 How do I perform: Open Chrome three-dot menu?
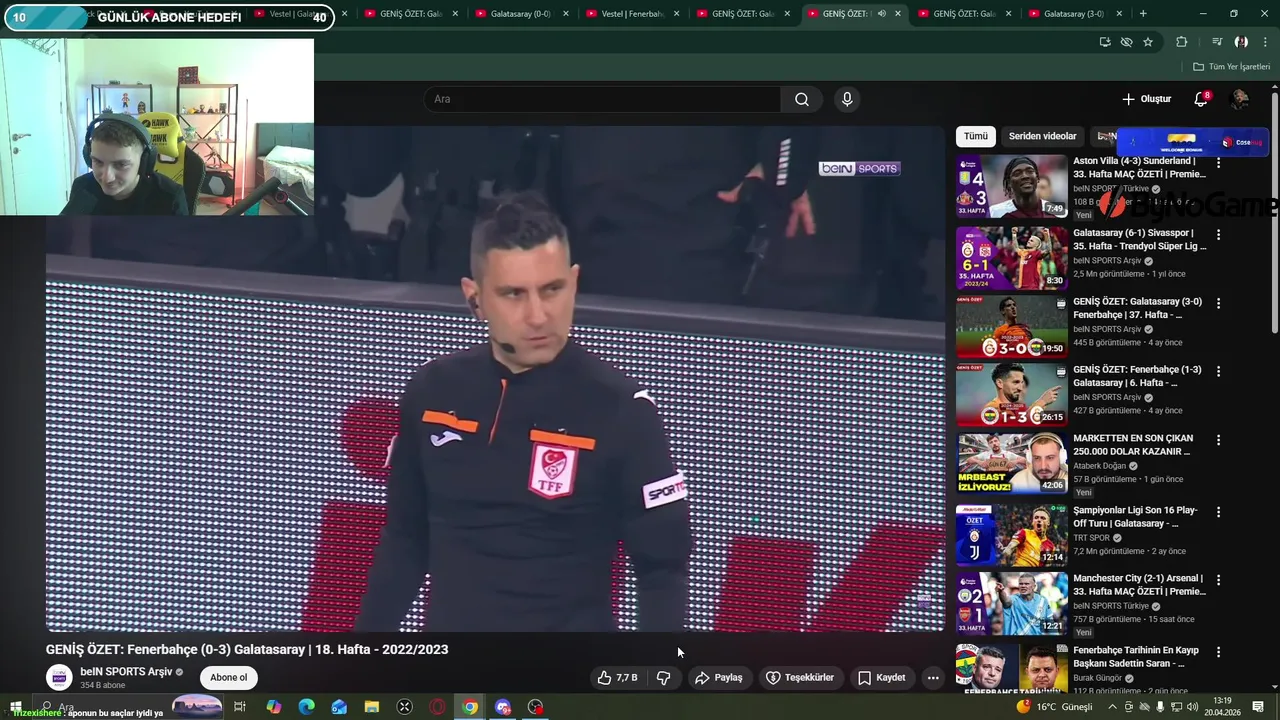pyautogui.click(x=1266, y=42)
